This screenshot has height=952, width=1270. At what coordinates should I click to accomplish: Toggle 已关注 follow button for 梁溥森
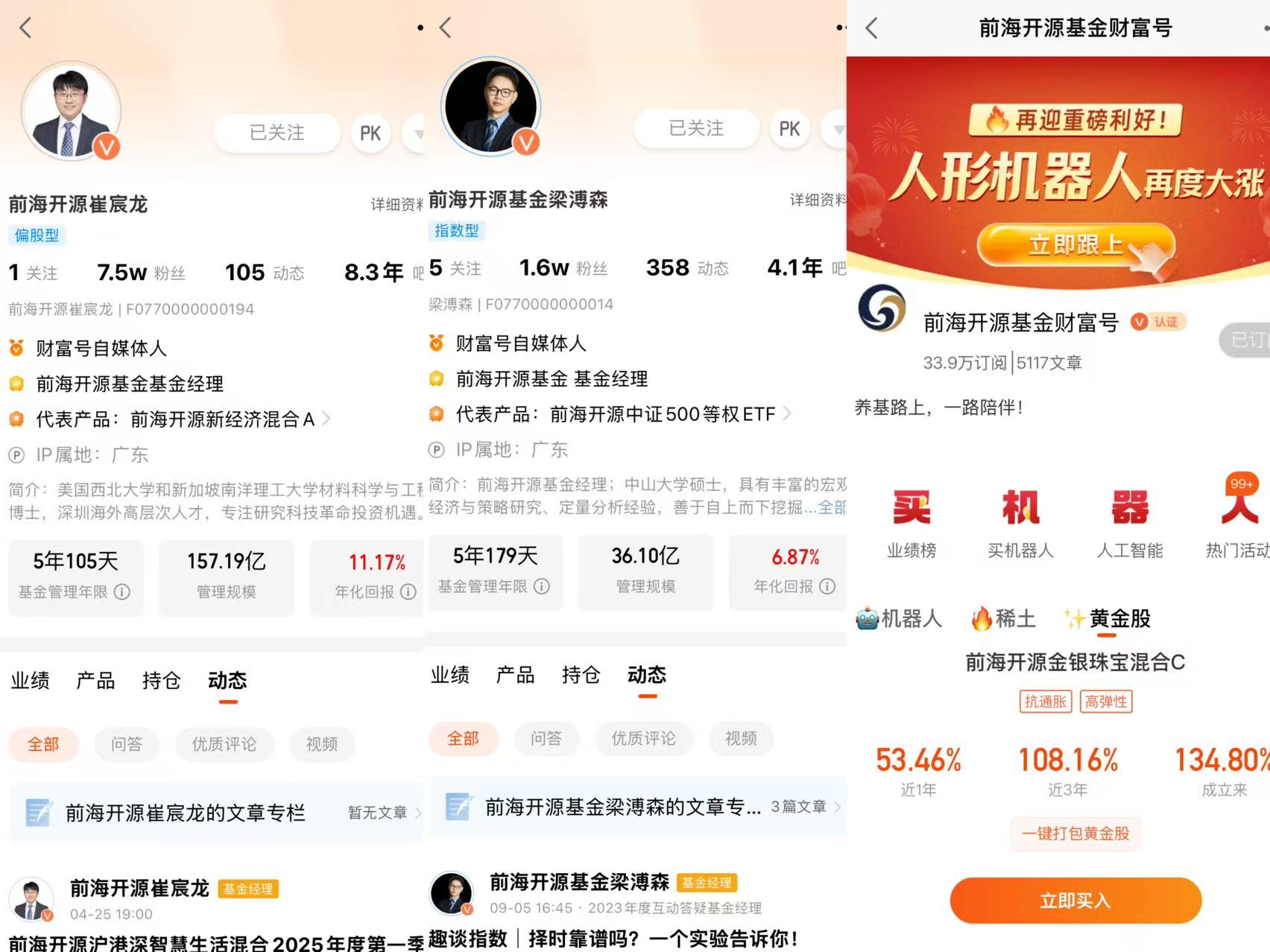696,128
